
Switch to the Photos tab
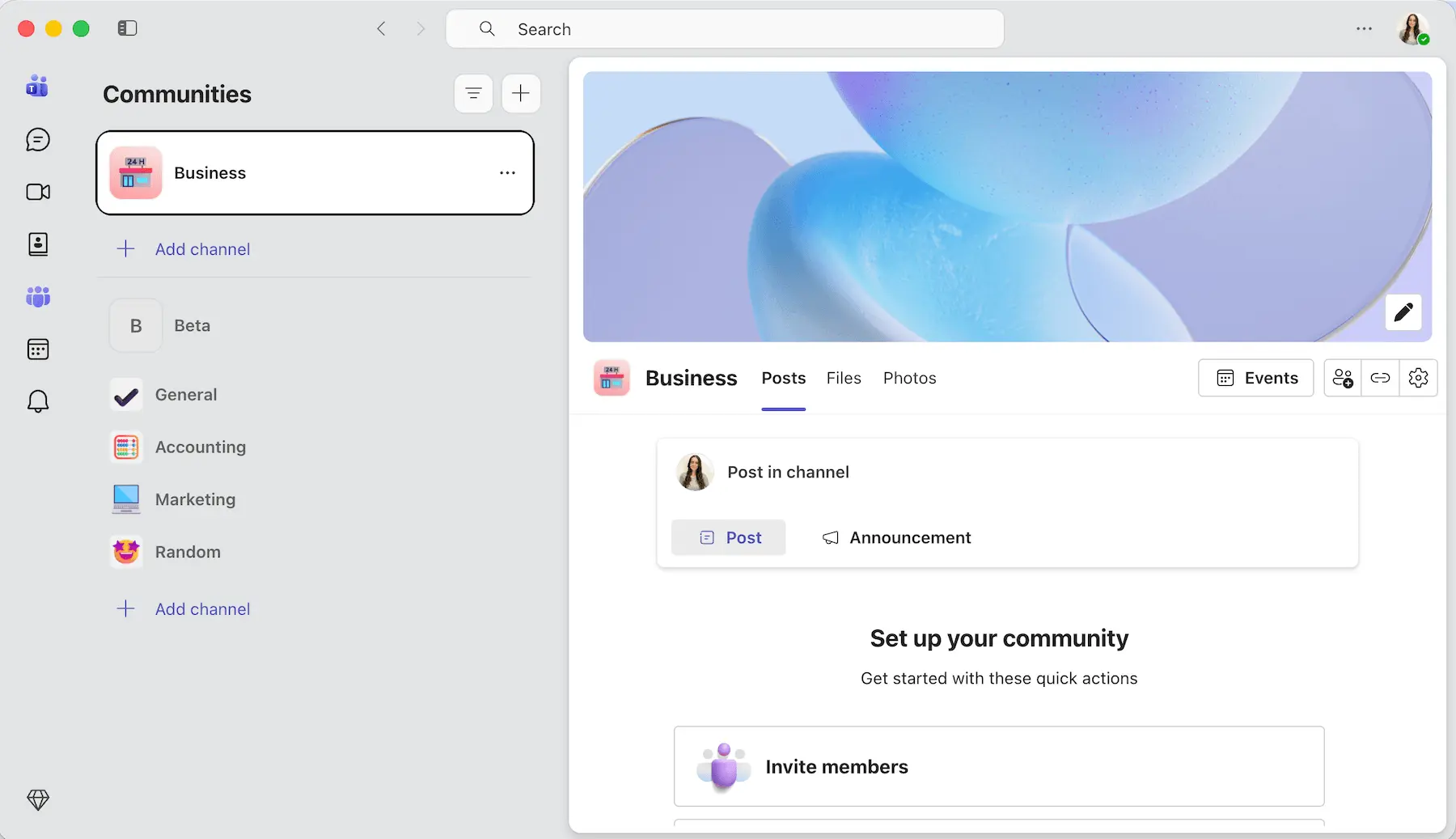point(909,378)
